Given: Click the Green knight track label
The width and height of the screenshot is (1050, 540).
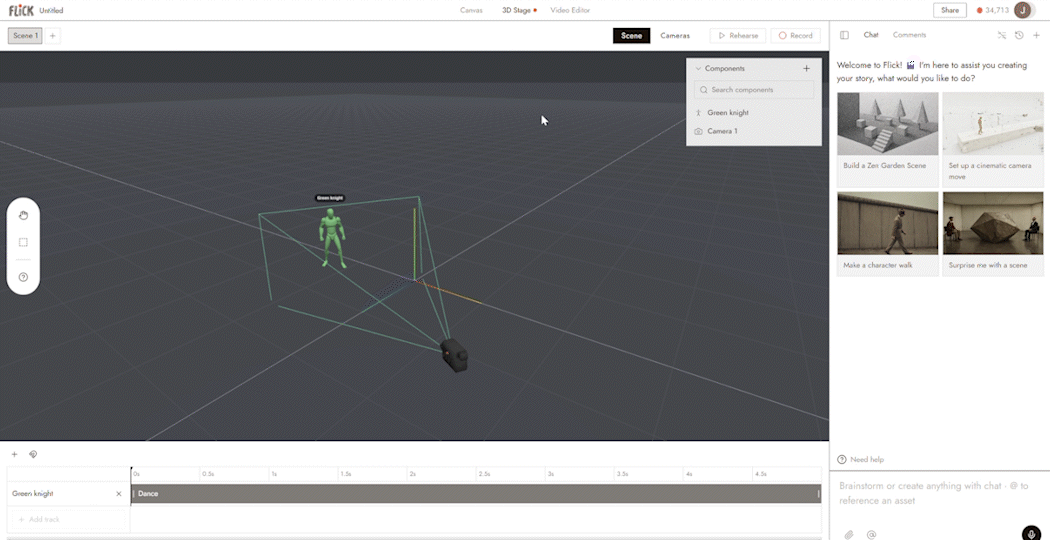Looking at the screenshot, I should [x=33, y=494].
